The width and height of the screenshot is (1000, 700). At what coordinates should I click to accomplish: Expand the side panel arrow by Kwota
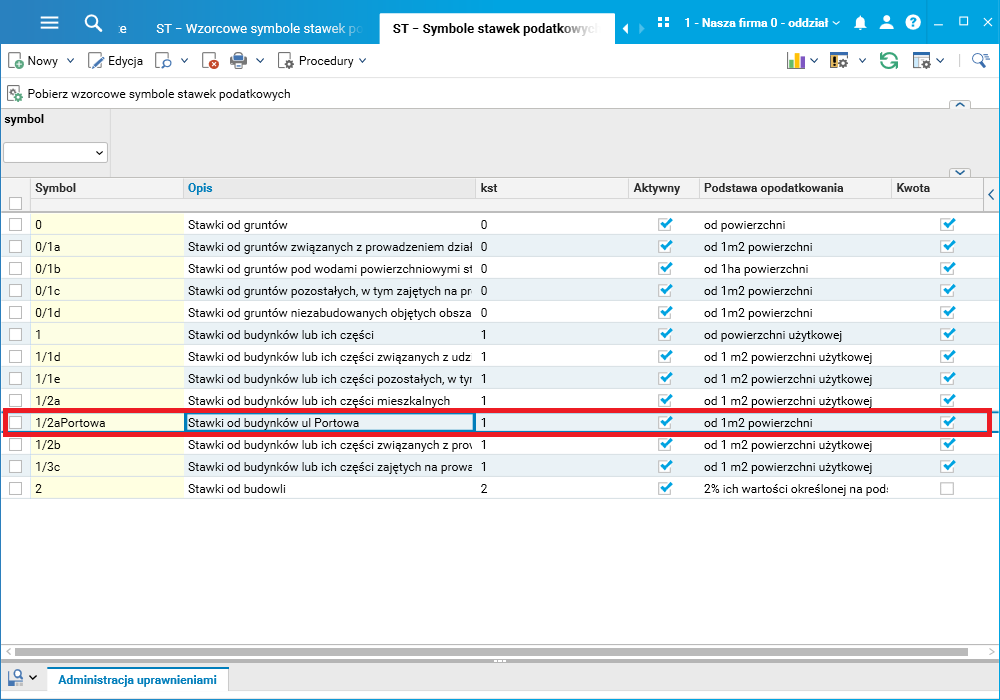(991, 194)
